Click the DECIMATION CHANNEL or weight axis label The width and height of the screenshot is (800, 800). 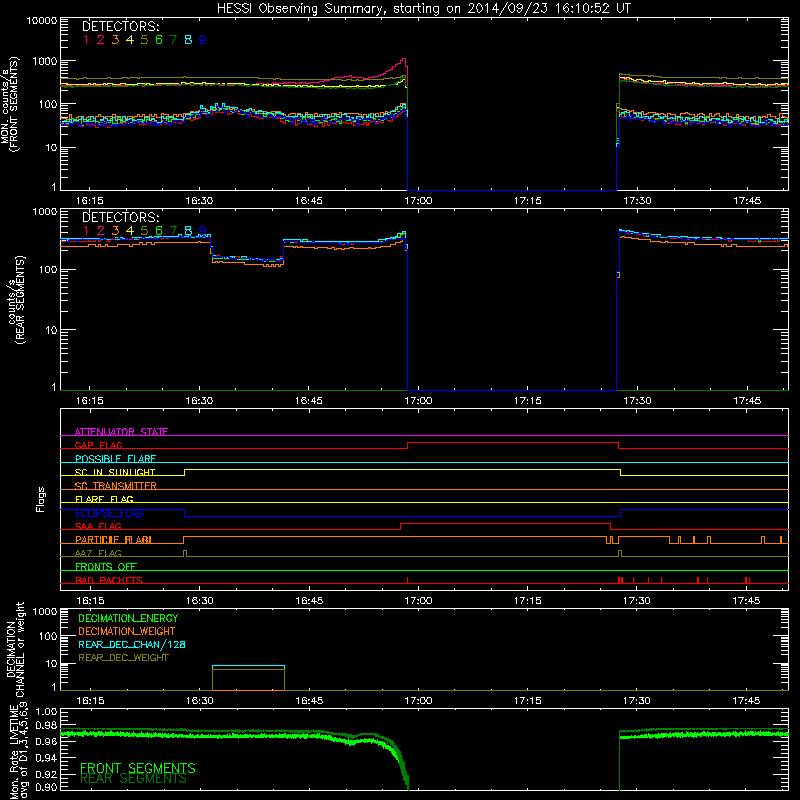15,649
